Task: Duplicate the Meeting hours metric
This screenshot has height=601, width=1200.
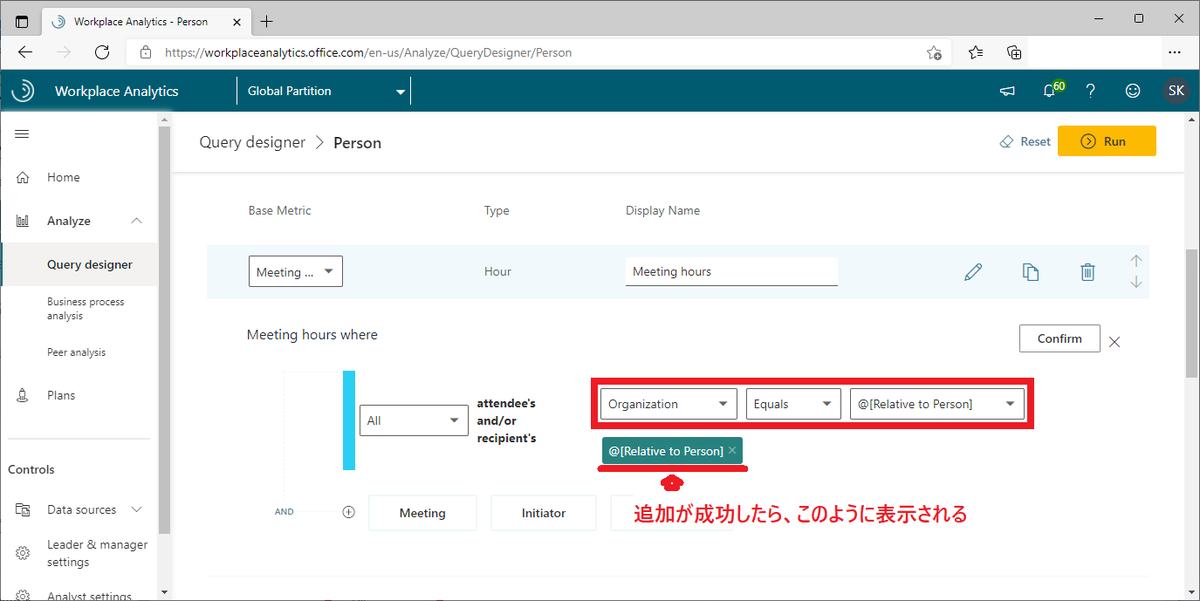Action: tap(1031, 272)
